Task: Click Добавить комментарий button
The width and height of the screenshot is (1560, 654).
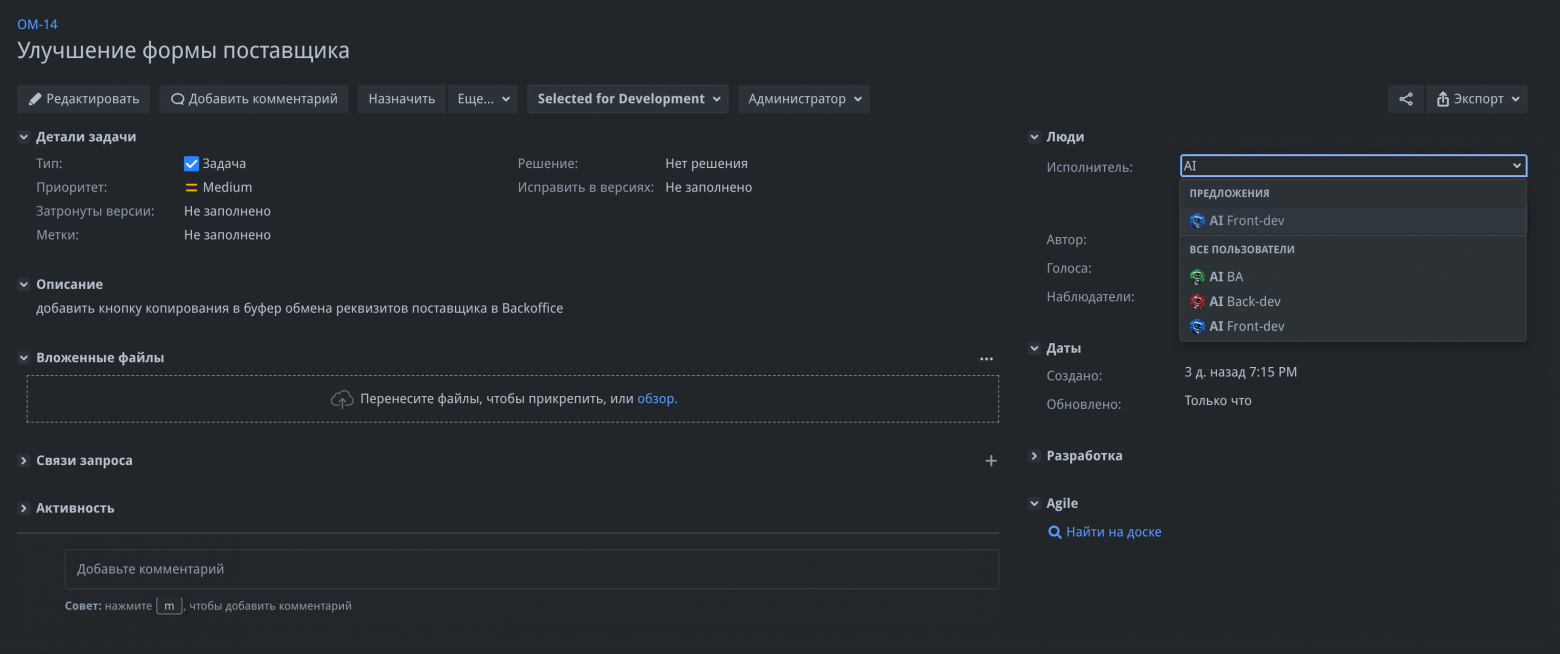Action: point(254,99)
